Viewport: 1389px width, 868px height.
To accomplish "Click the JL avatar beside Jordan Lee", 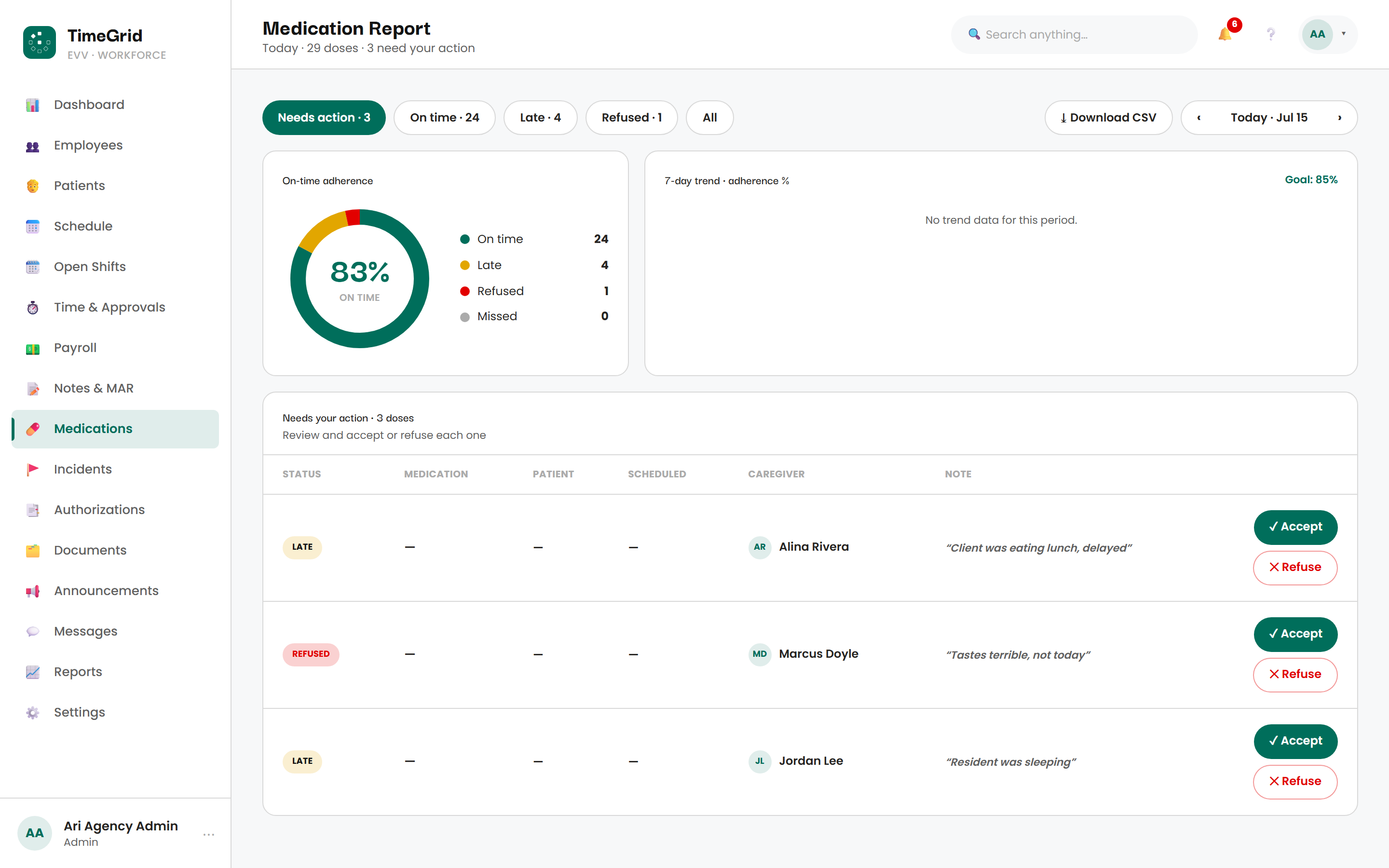I will tap(759, 761).
